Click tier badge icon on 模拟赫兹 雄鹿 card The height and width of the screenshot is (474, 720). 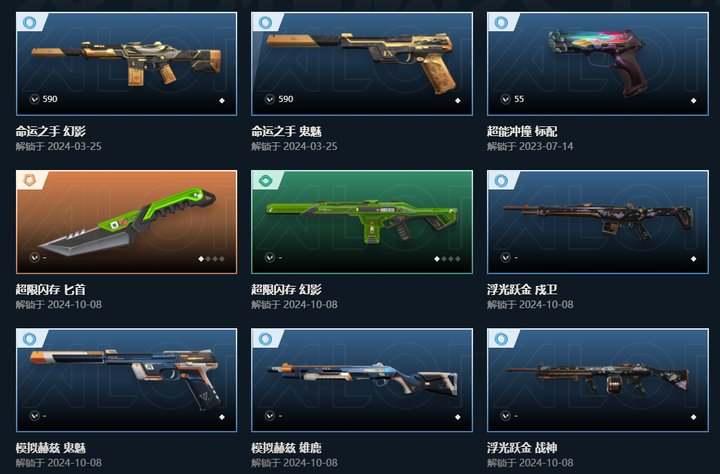pyautogui.click(x=265, y=339)
